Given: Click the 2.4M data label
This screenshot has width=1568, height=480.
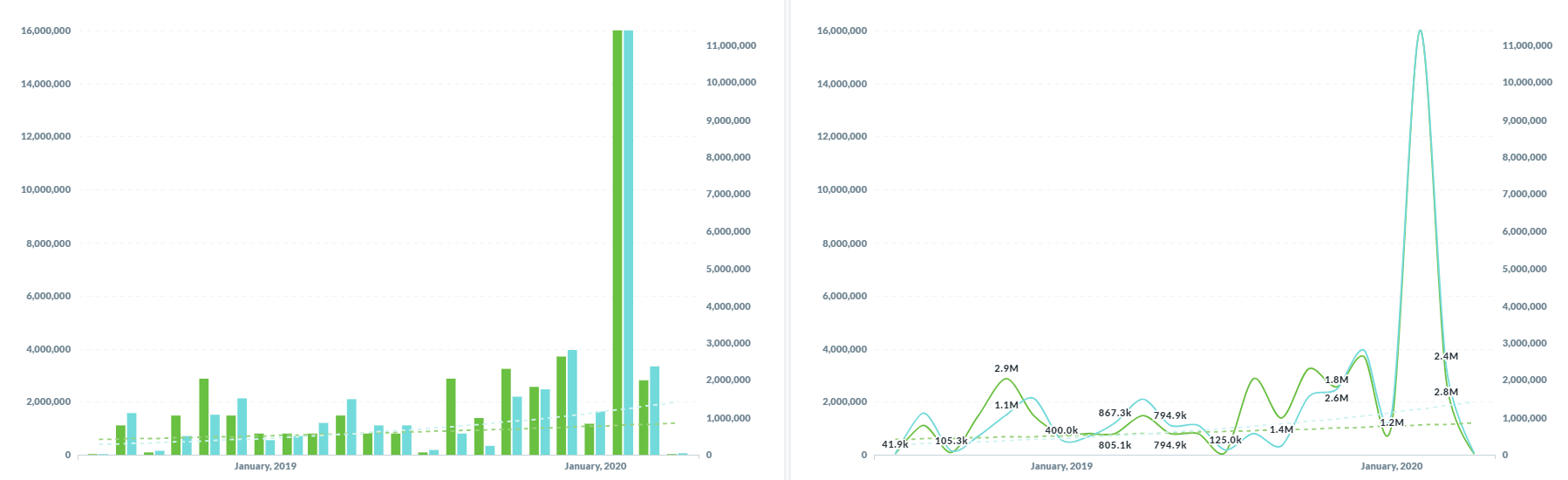Looking at the screenshot, I should 1446,356.
